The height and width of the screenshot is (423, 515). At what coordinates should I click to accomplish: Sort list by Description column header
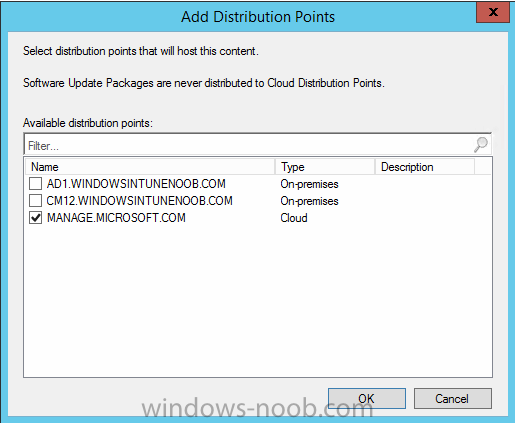click(425, 167)
